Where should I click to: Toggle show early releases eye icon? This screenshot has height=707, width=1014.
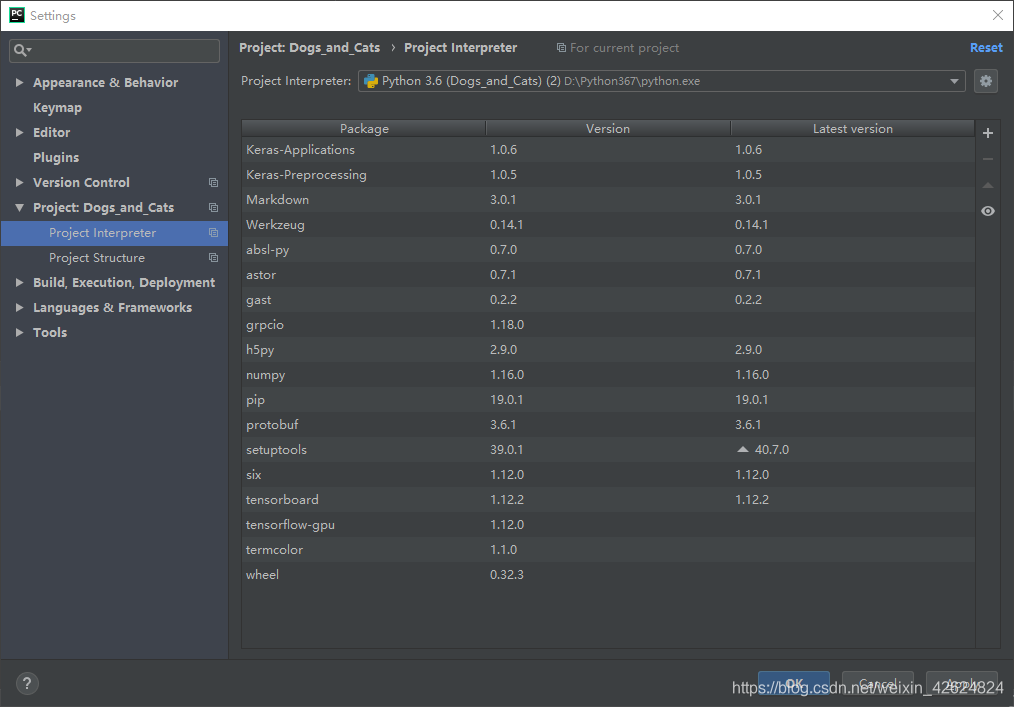point(987,212)
